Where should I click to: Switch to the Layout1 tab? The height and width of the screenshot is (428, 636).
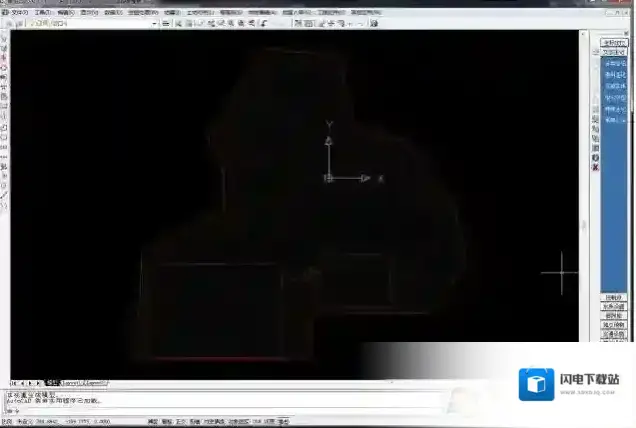(72, 383)
